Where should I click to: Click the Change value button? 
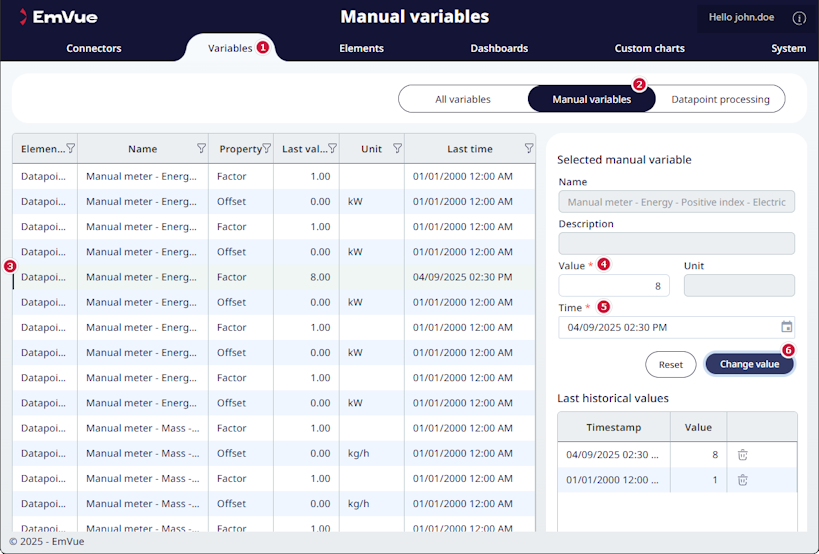[750, 364]
